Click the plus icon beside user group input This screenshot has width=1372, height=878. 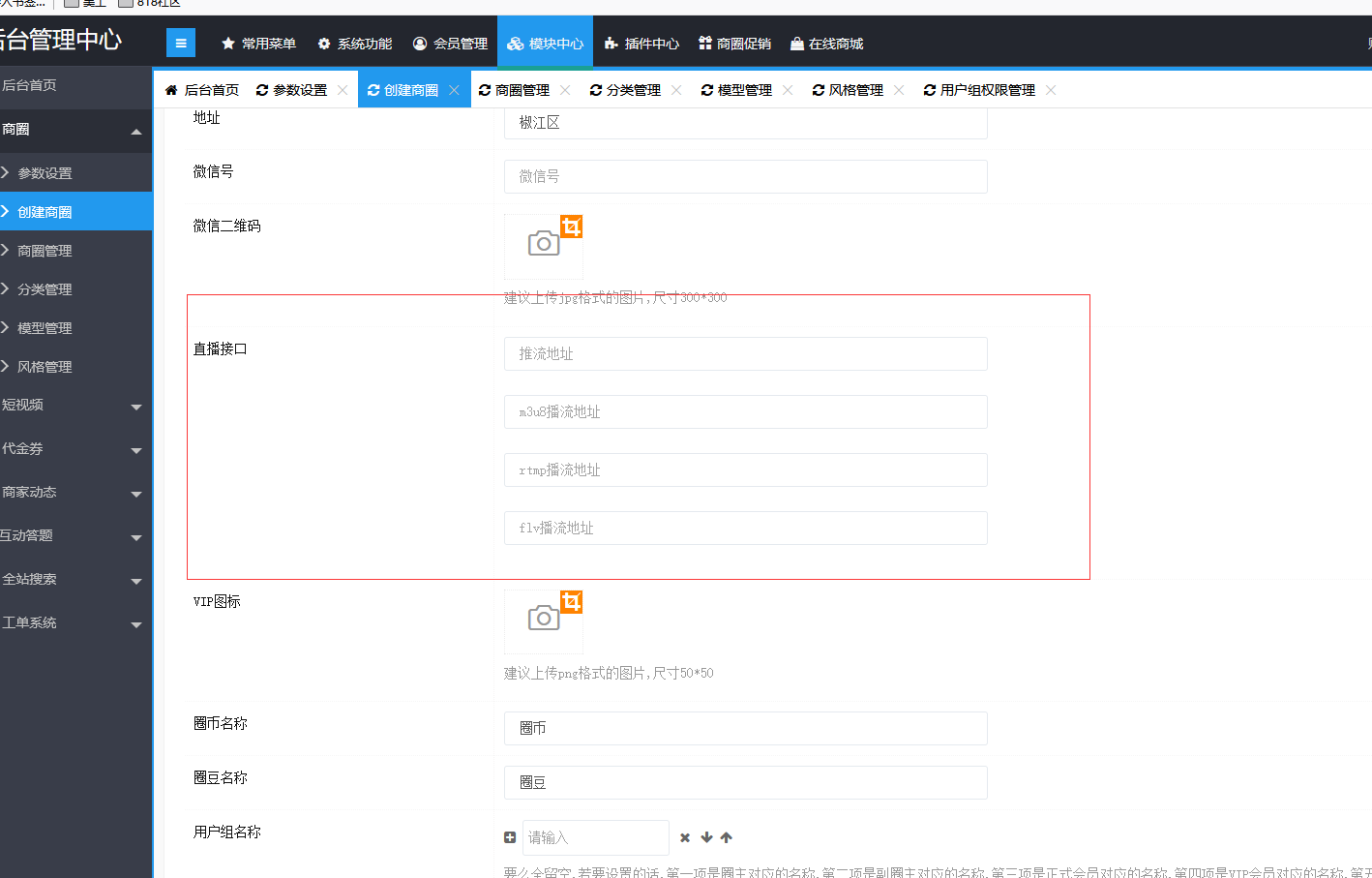click(x=510, y=837)
